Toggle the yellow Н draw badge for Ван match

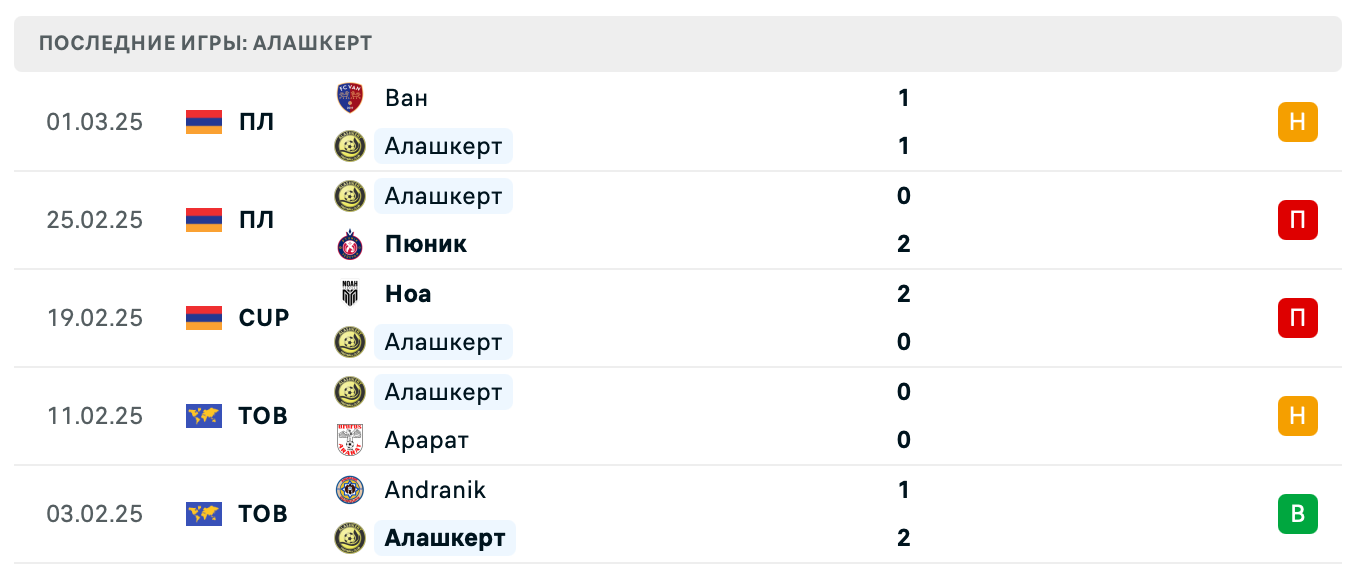click(x=1298, y=122)
